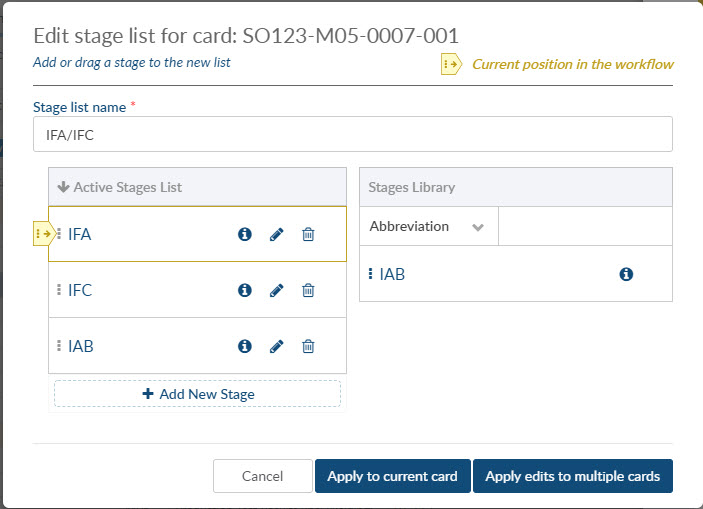Click the IAB library item drag handle
This screenshot has height=509, width=703.
370,274
